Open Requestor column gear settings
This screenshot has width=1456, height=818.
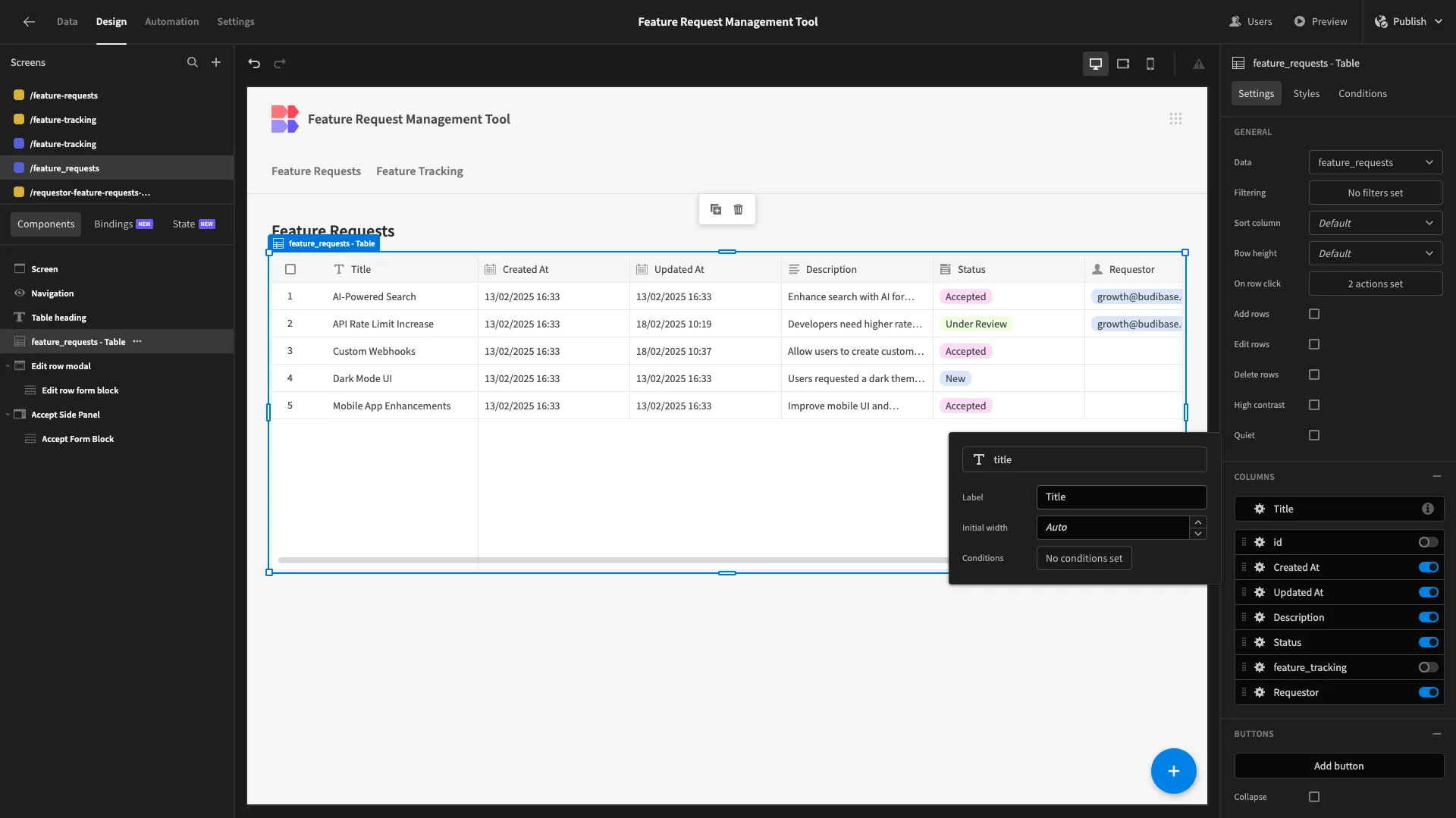[1260, 692]
